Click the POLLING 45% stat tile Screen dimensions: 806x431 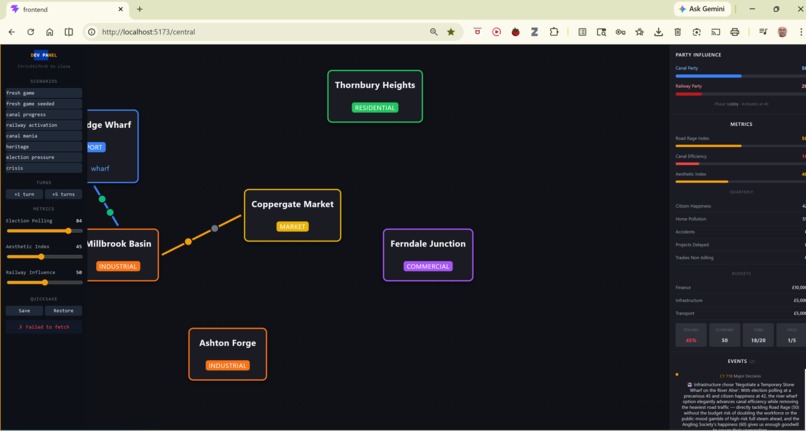[x=690, y=335]
